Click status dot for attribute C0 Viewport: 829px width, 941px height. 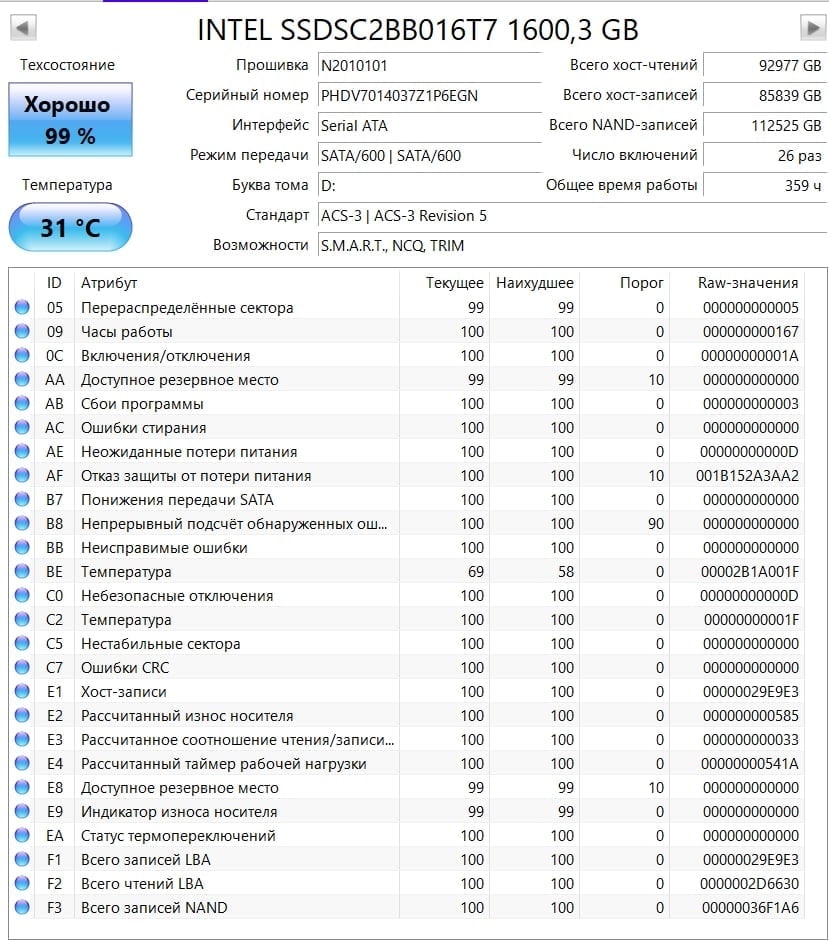pos(22,595)
